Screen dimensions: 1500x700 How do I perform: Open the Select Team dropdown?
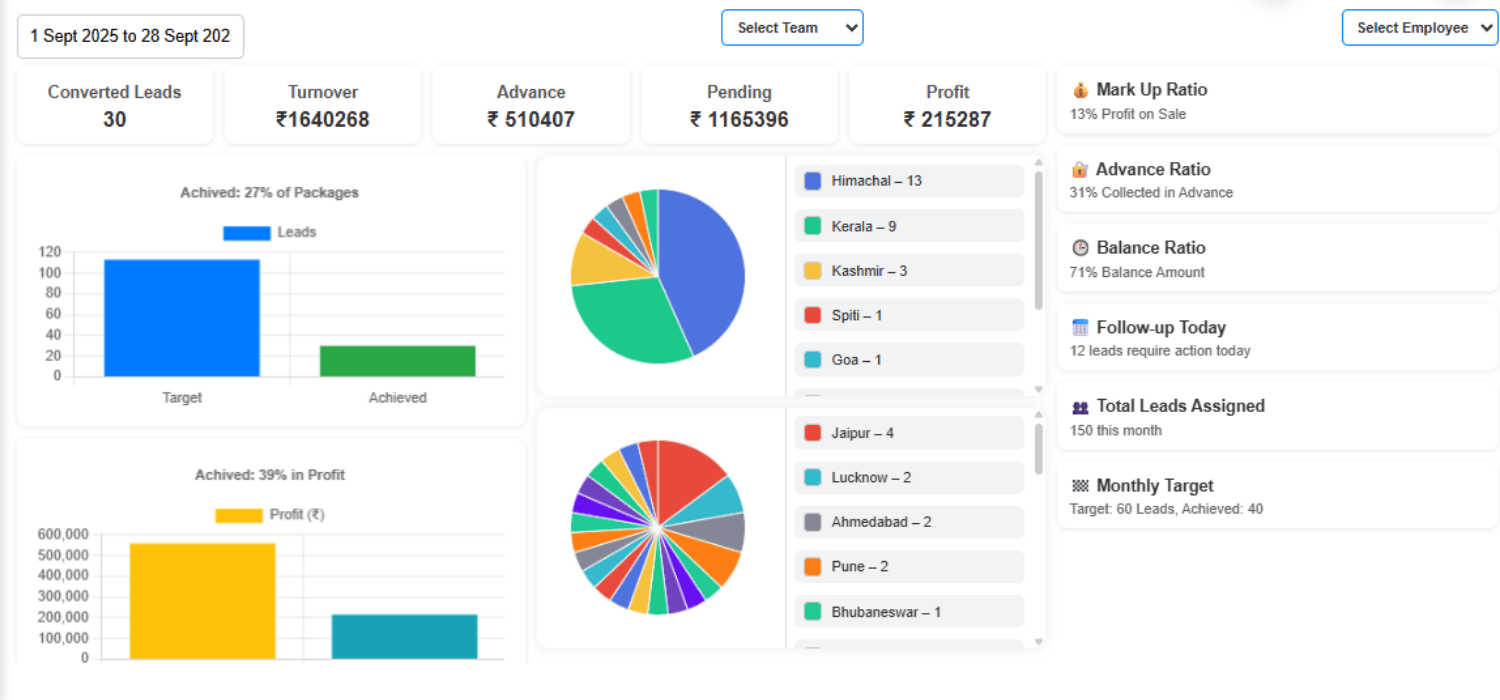pyautogui.click(x=792, y=28)
